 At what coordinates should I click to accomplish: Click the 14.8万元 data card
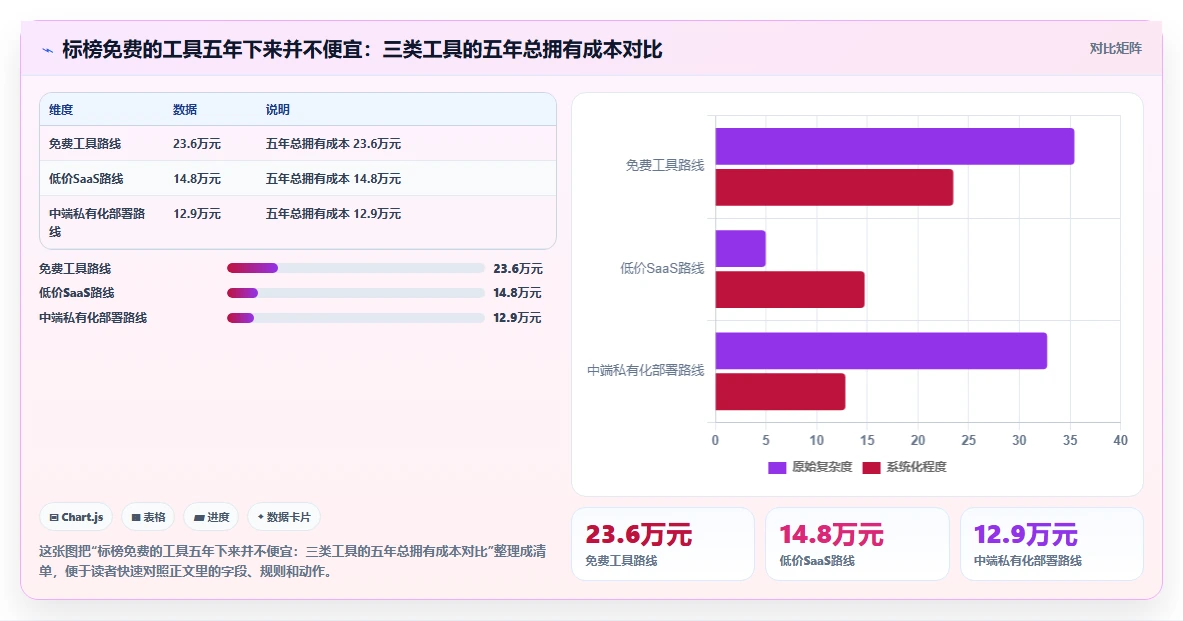click(857, 544)
